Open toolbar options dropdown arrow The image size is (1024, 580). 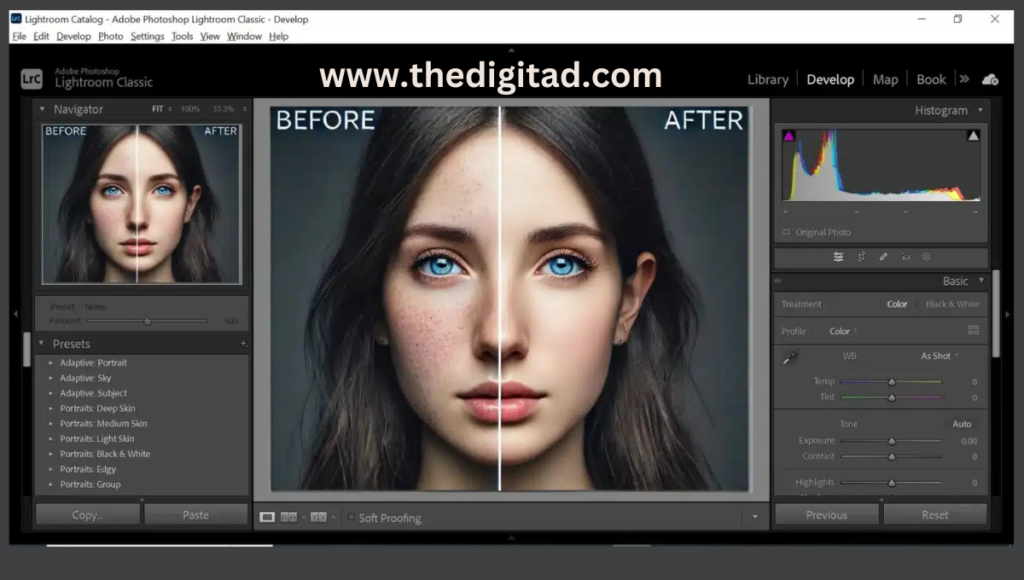click(755, 517)
